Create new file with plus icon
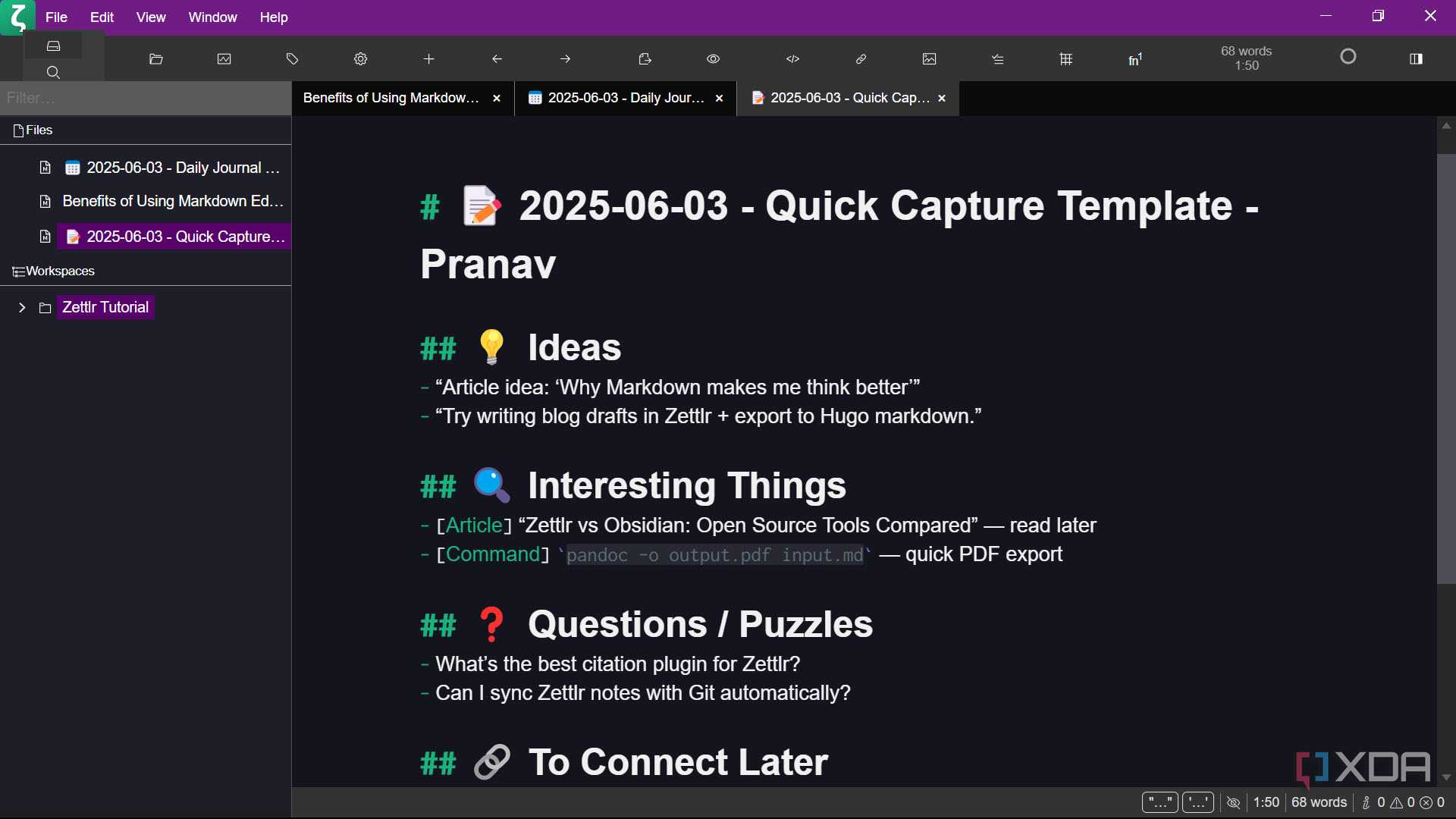The height and width of the screenshot is (819, 1456). pyautogui.click(x=429, y=59)
